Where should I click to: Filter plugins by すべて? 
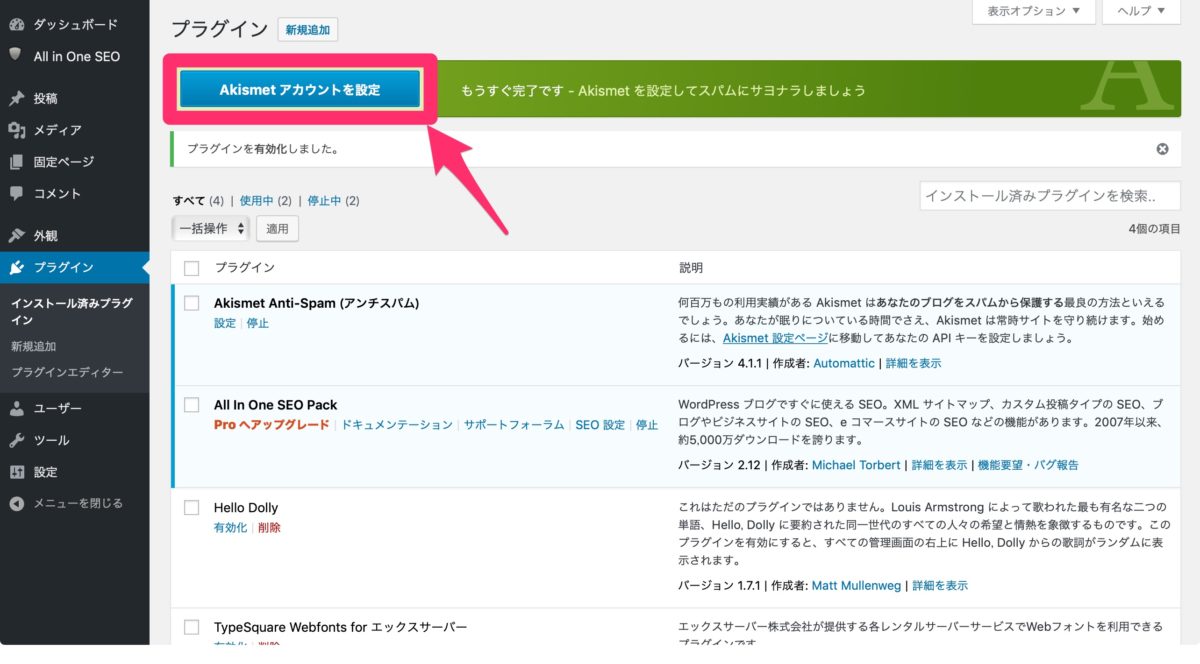click(188, 200)
